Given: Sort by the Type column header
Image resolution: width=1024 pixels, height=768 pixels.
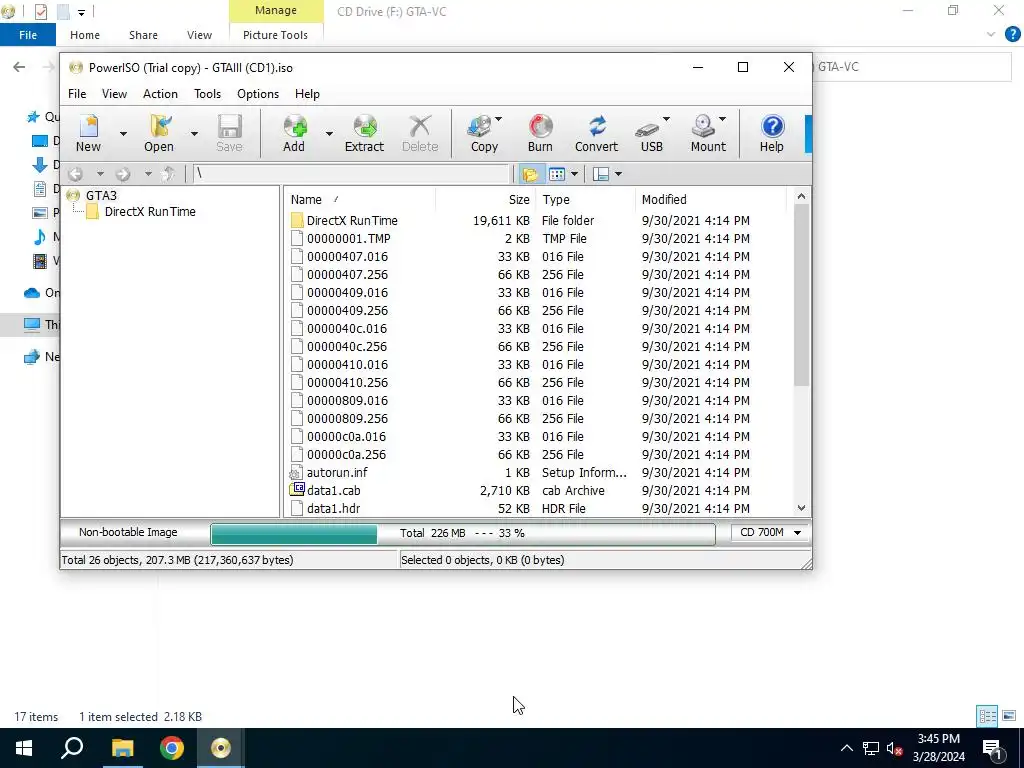Looking at the screenshot, I should click(x=585, y=200).
